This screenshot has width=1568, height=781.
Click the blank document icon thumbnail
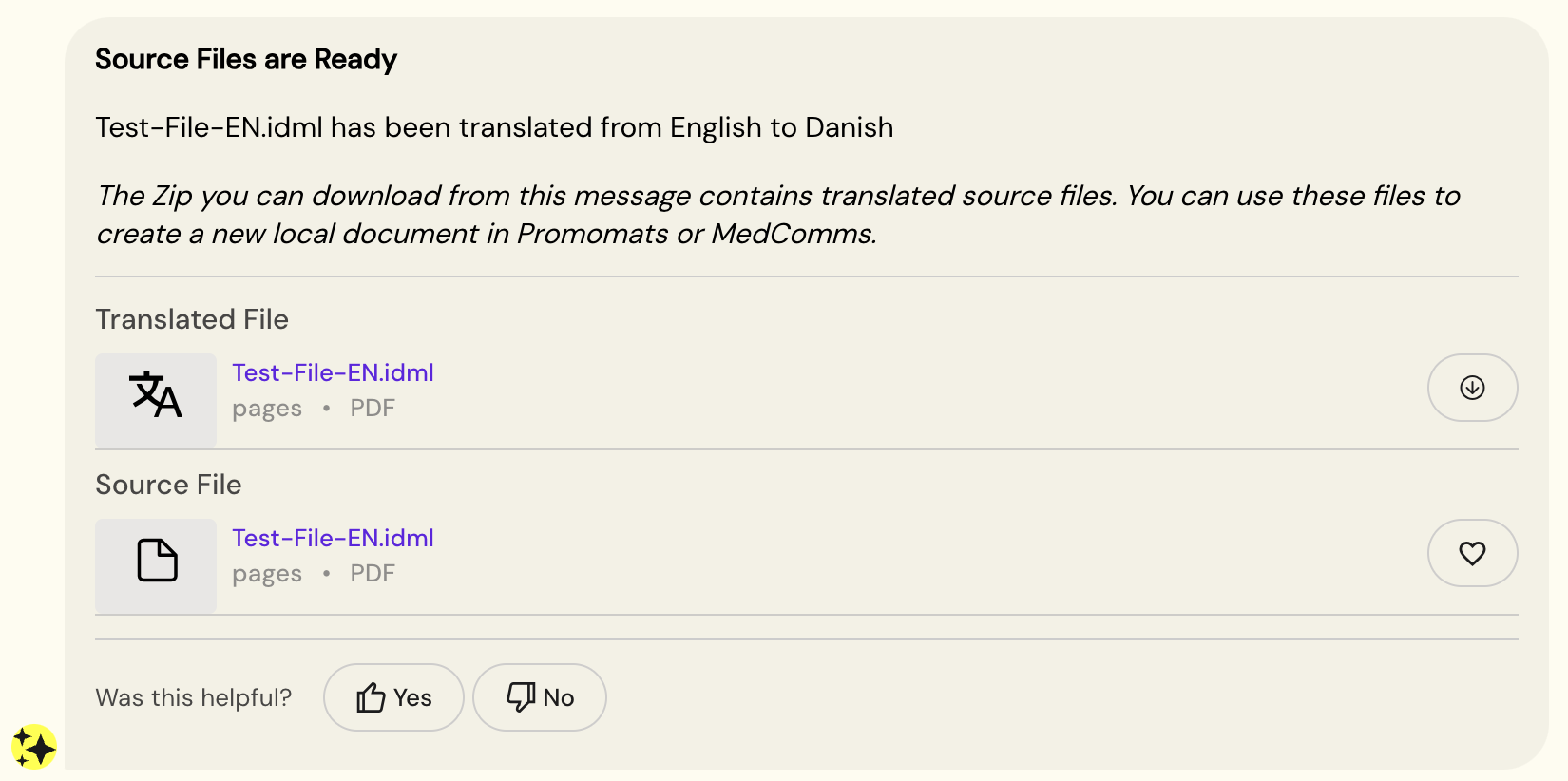point(156,563)
